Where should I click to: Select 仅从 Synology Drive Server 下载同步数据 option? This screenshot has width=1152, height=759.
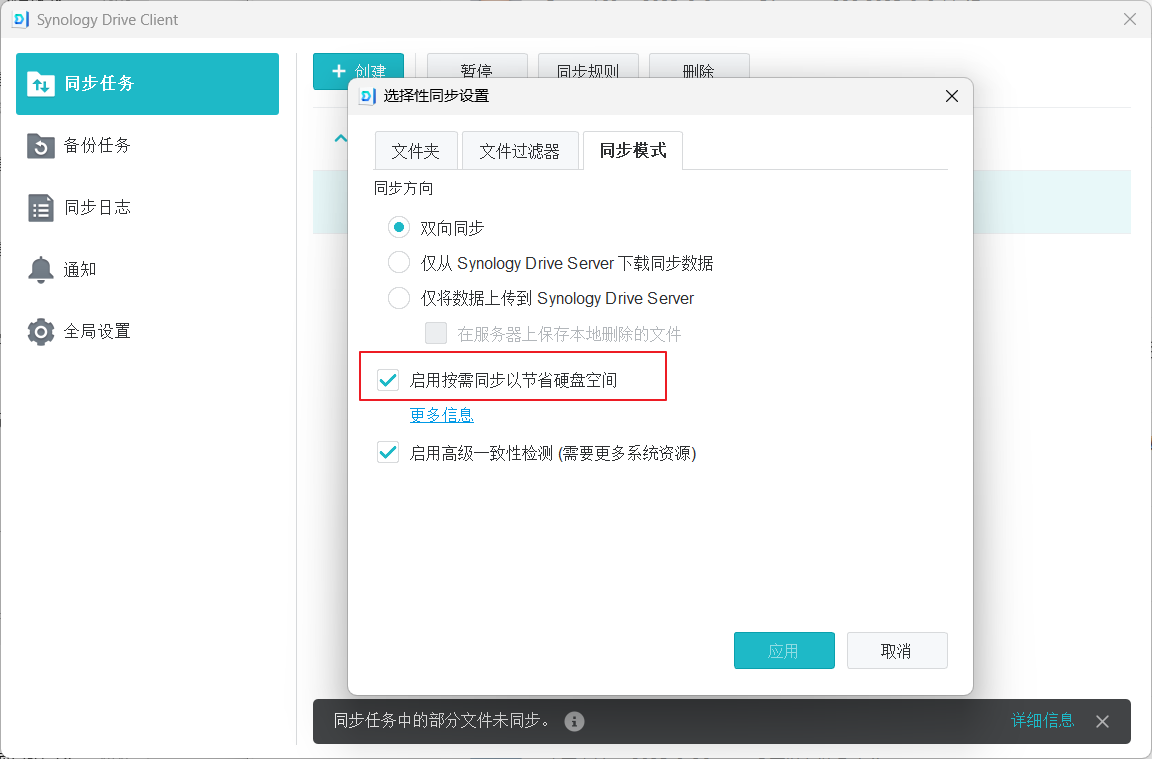[x=399, y=262]
